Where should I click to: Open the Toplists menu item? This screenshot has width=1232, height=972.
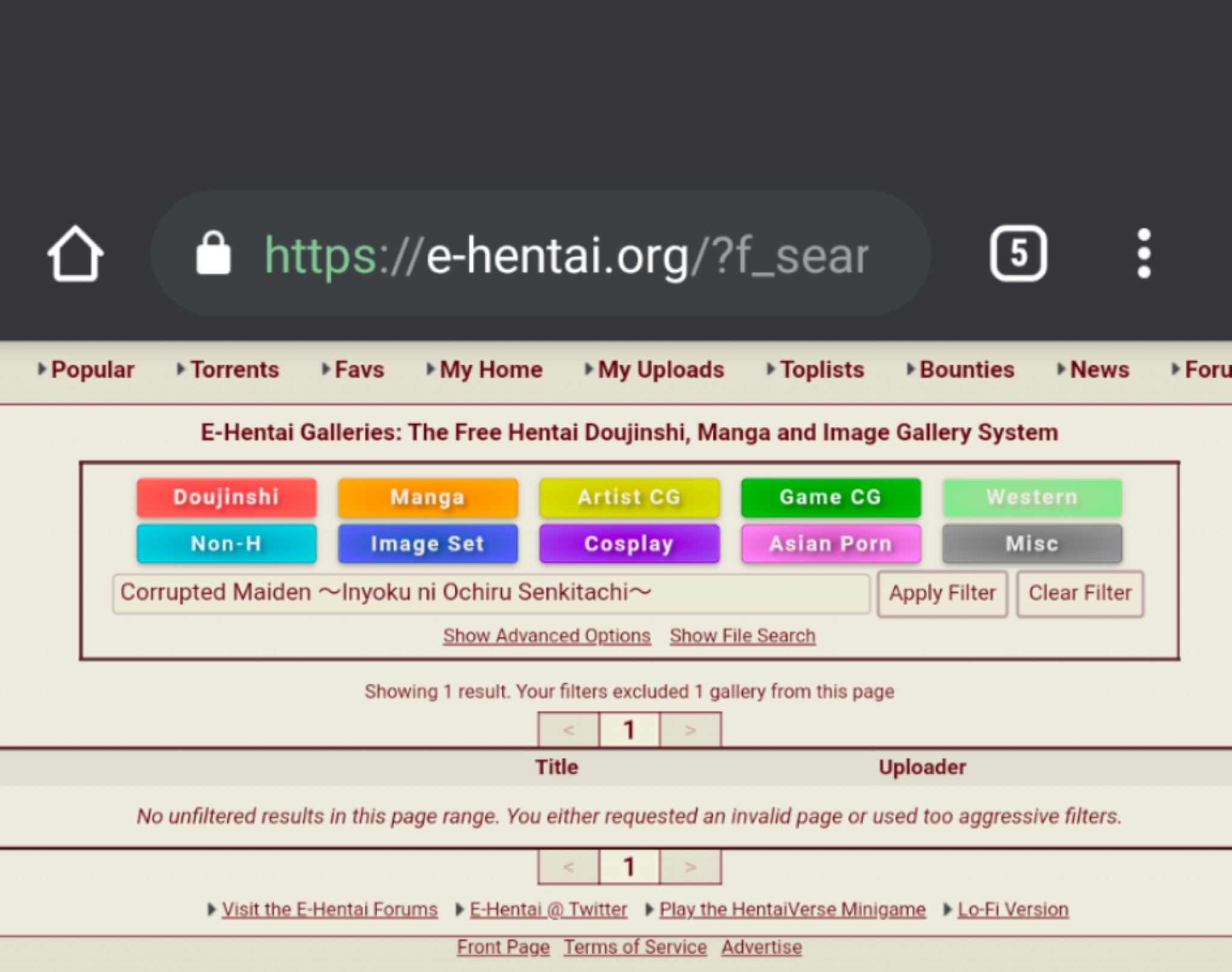click(x=822, y=369)
